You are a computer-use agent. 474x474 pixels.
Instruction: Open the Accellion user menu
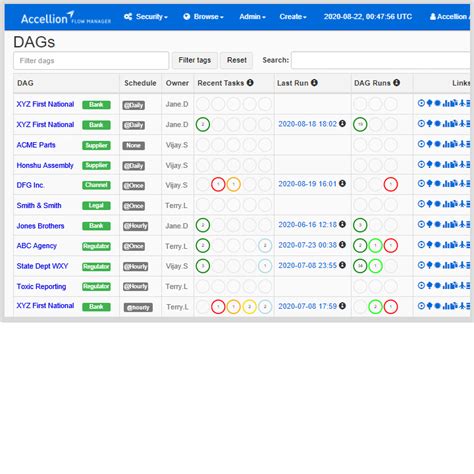click(450, 17)
